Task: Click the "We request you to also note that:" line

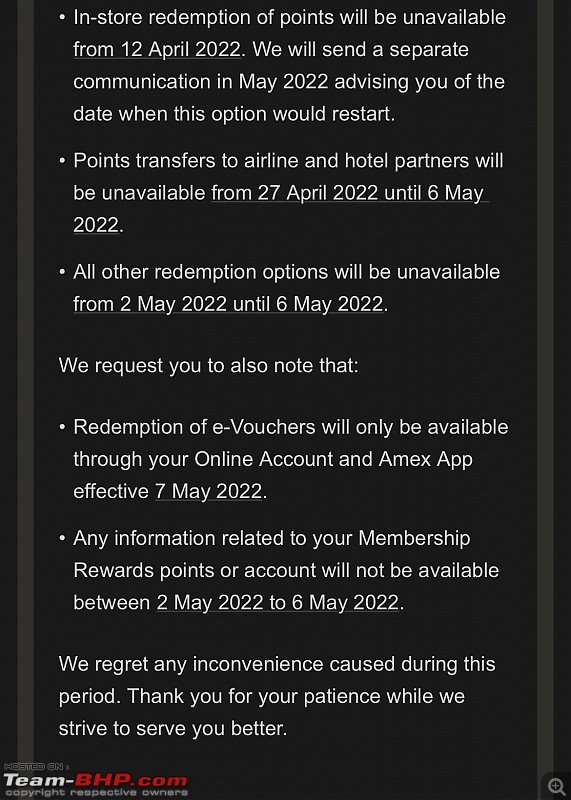Action: (x=208, y=365)
